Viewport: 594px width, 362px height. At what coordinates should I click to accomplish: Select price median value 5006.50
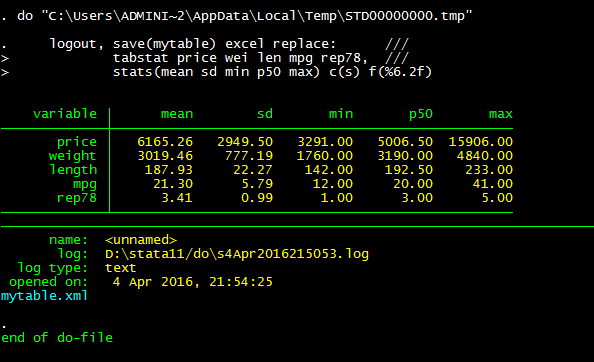point(405,142)
